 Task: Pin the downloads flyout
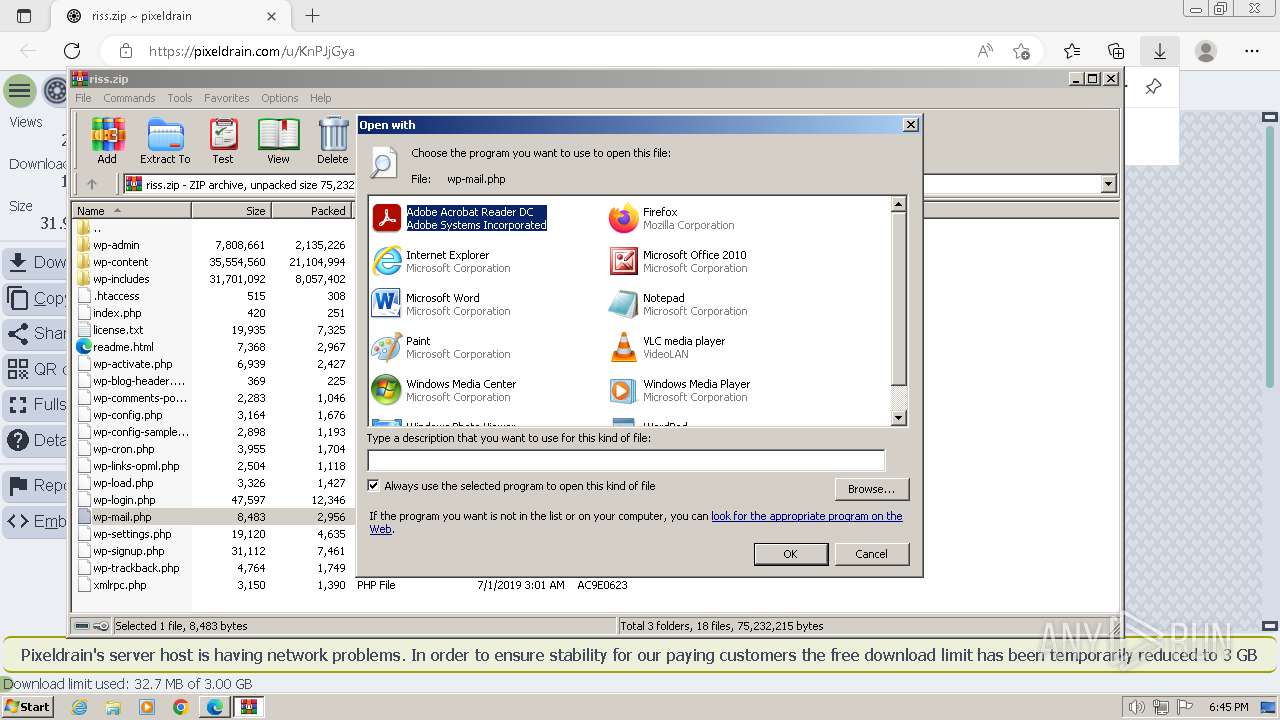pyautogui.click(x=1153, y=87)
